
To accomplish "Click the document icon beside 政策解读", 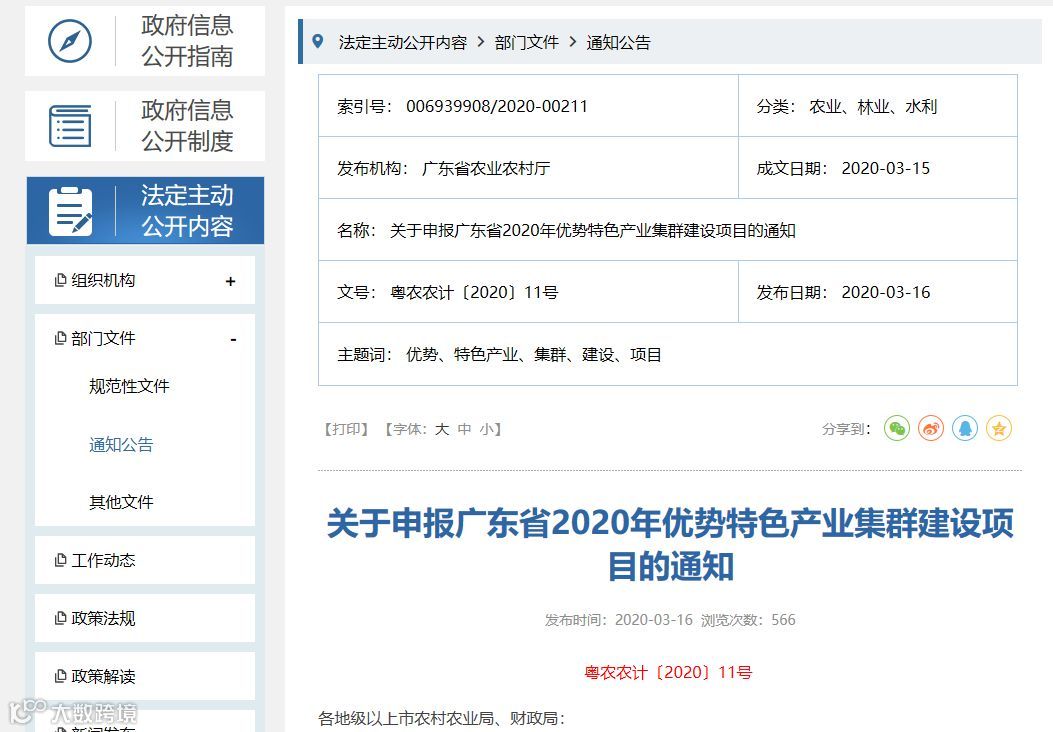I will [x=60, y=676].
